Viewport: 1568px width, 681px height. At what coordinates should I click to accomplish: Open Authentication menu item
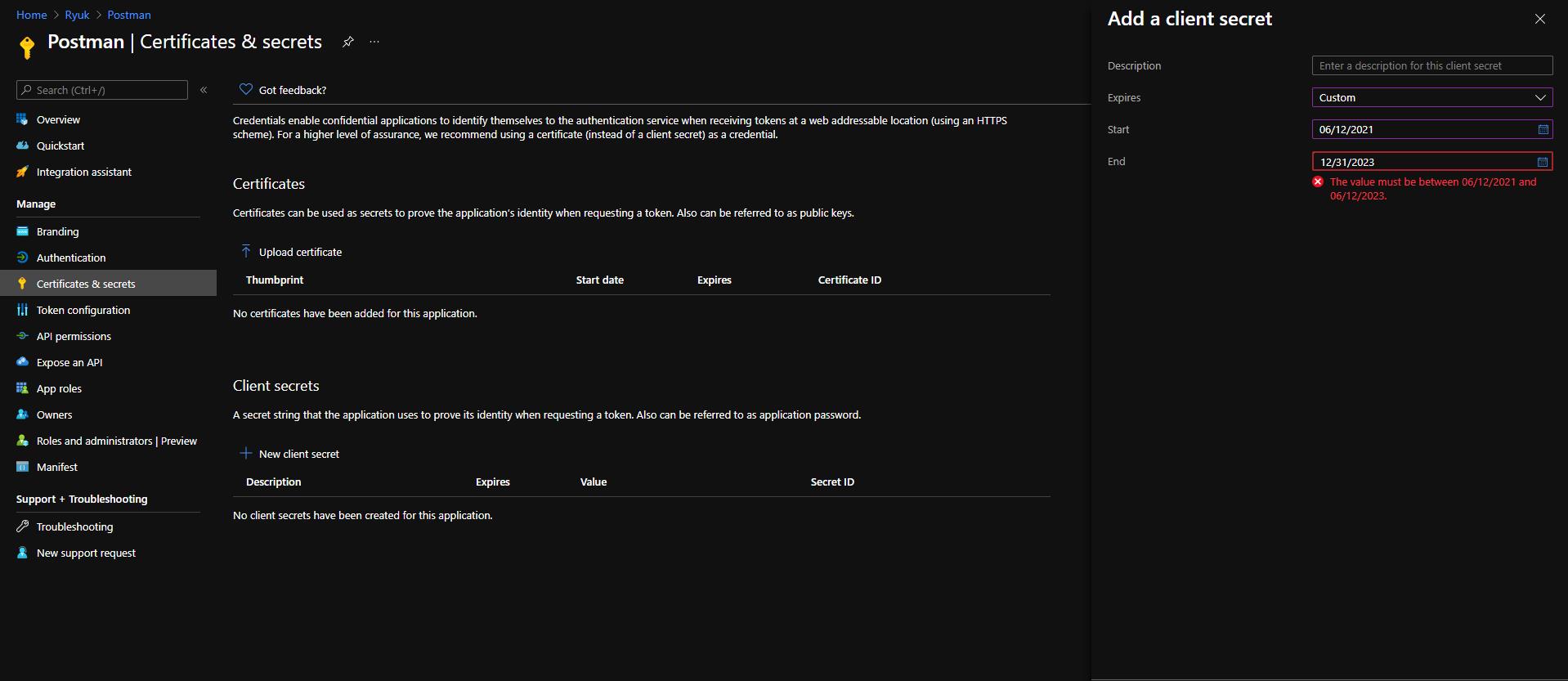coord(71,258)
